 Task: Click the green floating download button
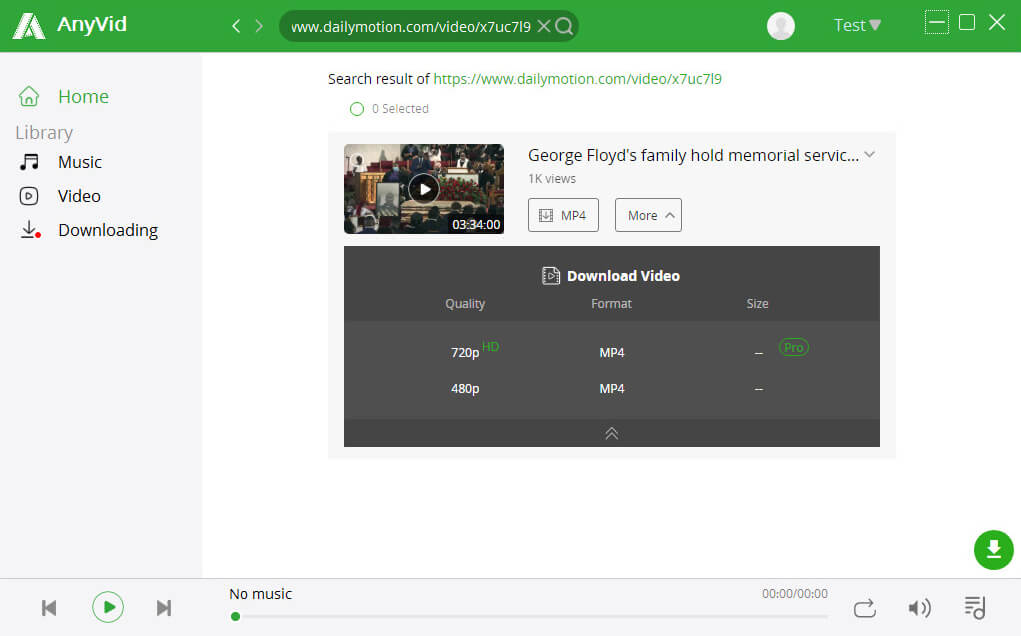click(994, 550)
